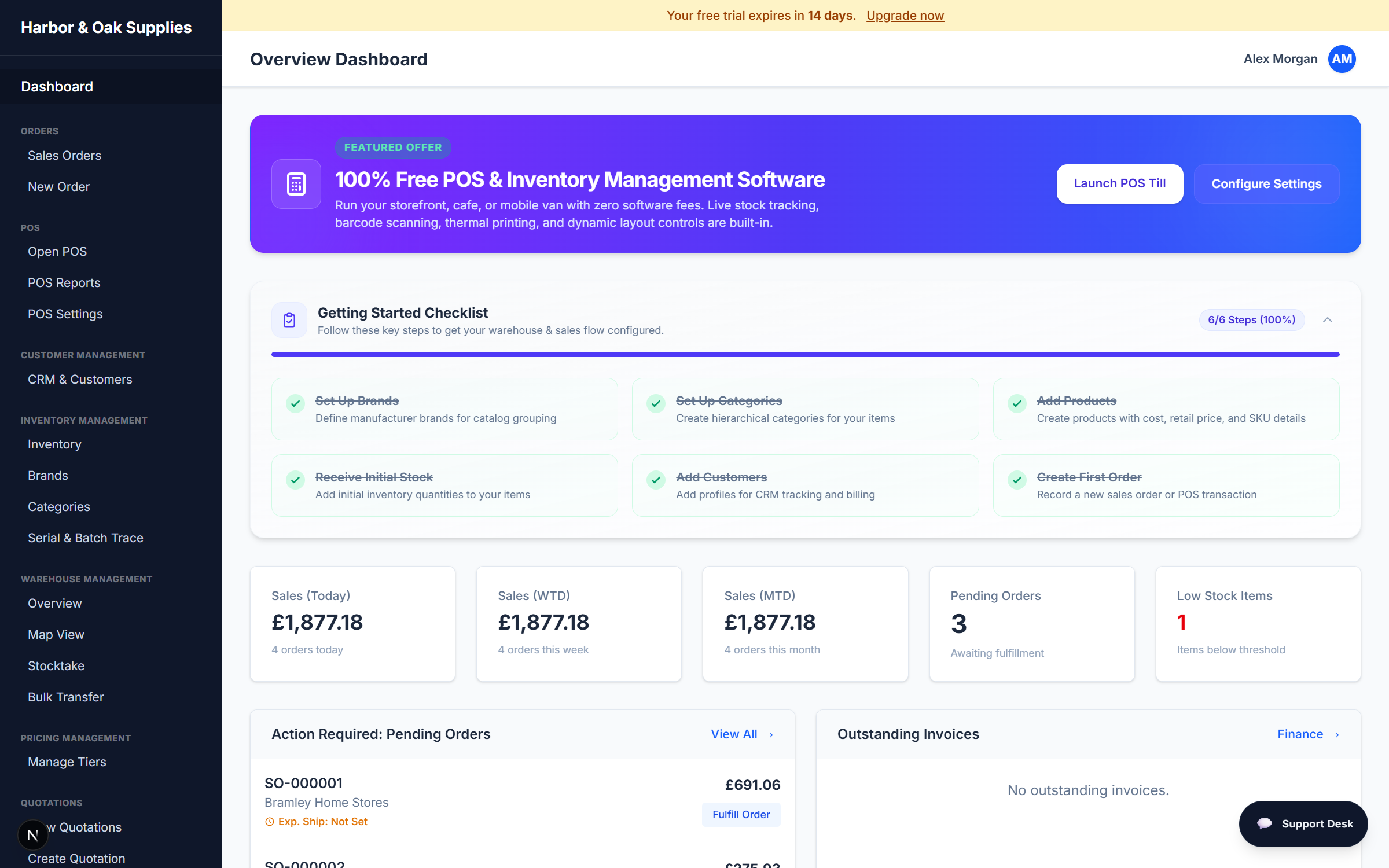Click the Set Up Brands checklist card
The image size is (1389, 868).
pyautogui.click(x=444, y=409)
